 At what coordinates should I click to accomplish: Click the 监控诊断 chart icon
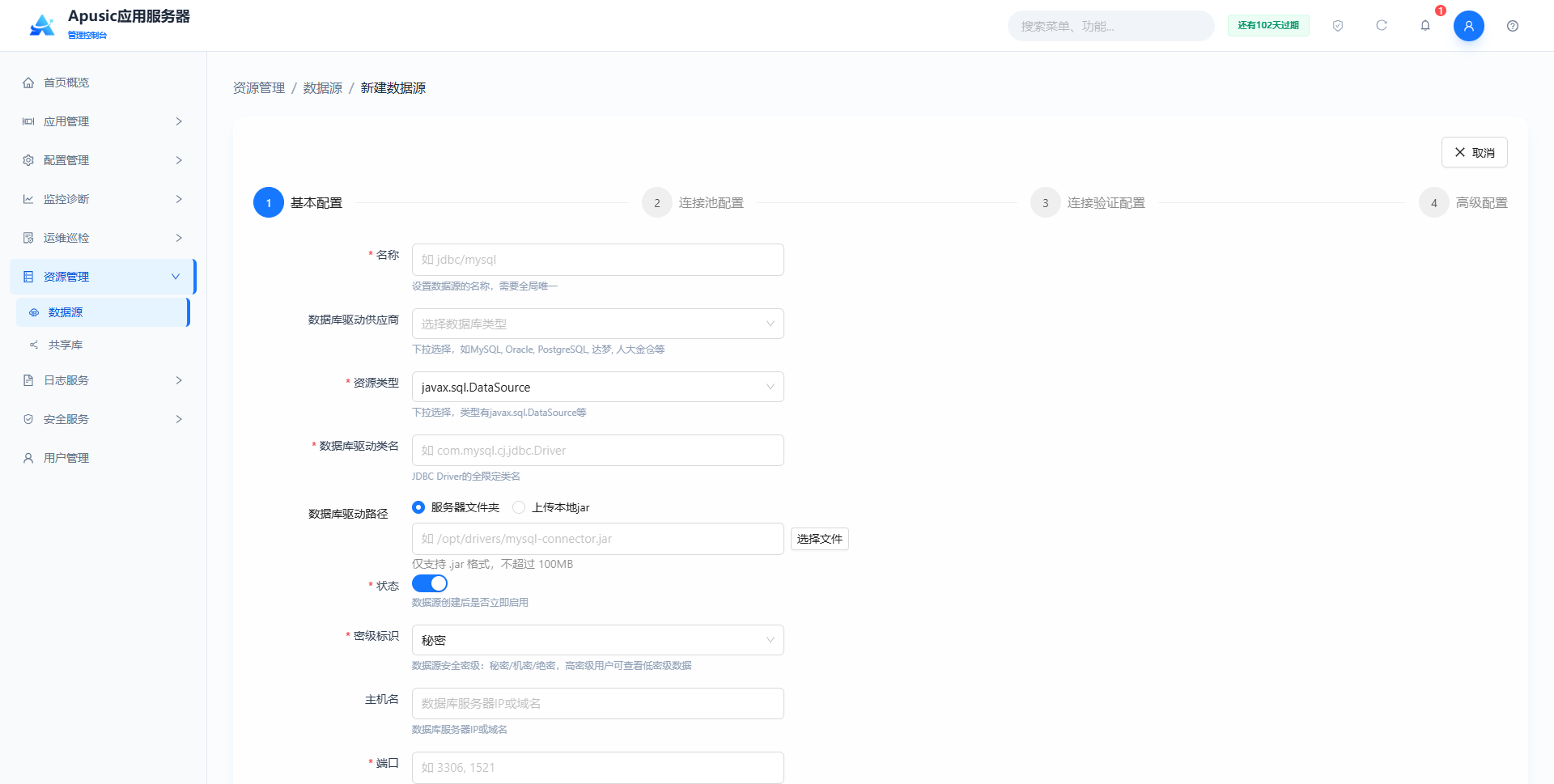tap(28, 199)
